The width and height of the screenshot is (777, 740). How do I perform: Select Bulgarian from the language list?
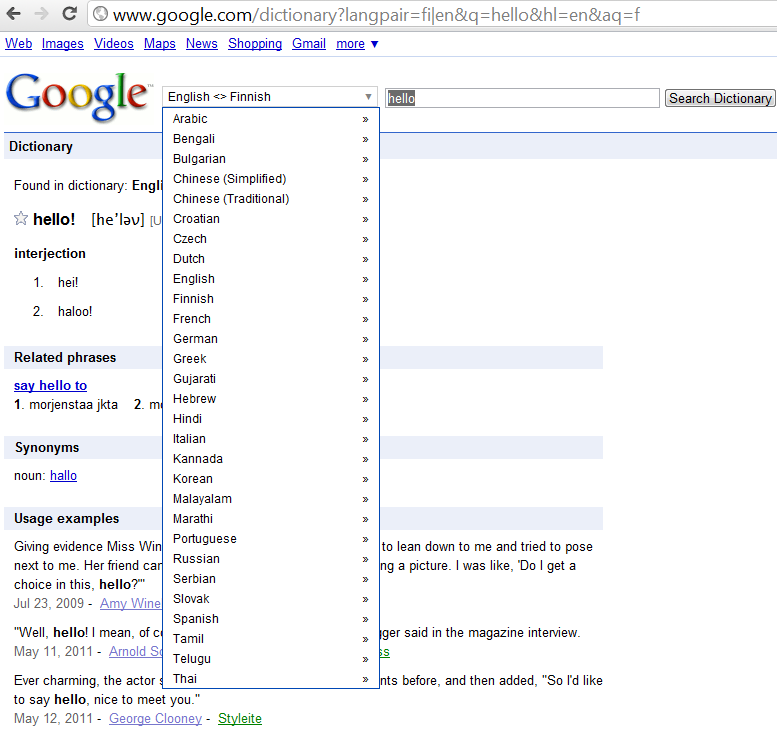click(271, 159)
